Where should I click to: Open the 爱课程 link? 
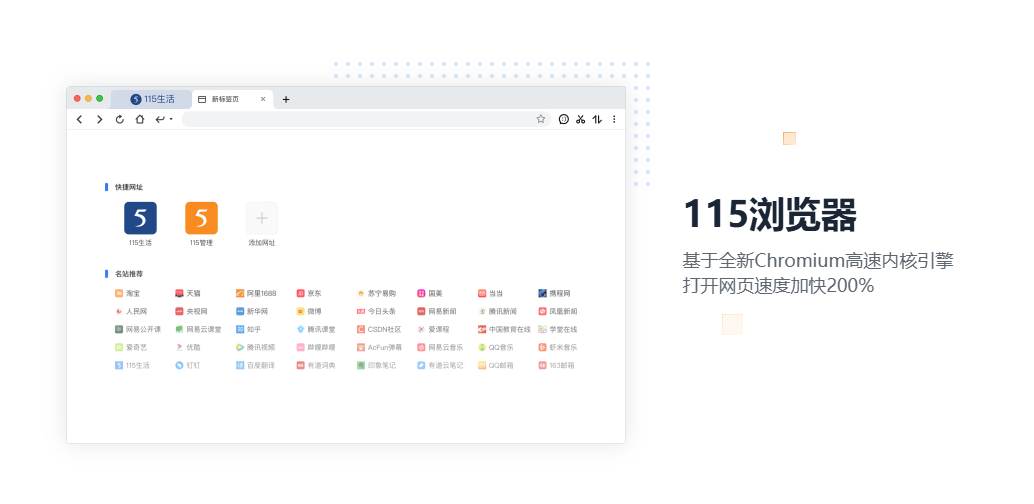433,329
